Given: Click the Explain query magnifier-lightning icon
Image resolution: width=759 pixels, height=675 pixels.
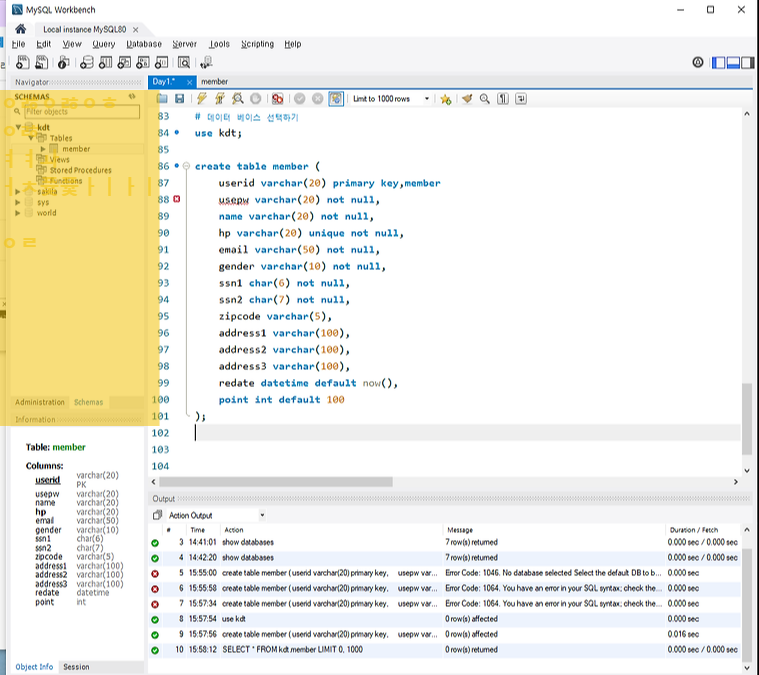Looking at the screenshot, I should coord(238,99).
